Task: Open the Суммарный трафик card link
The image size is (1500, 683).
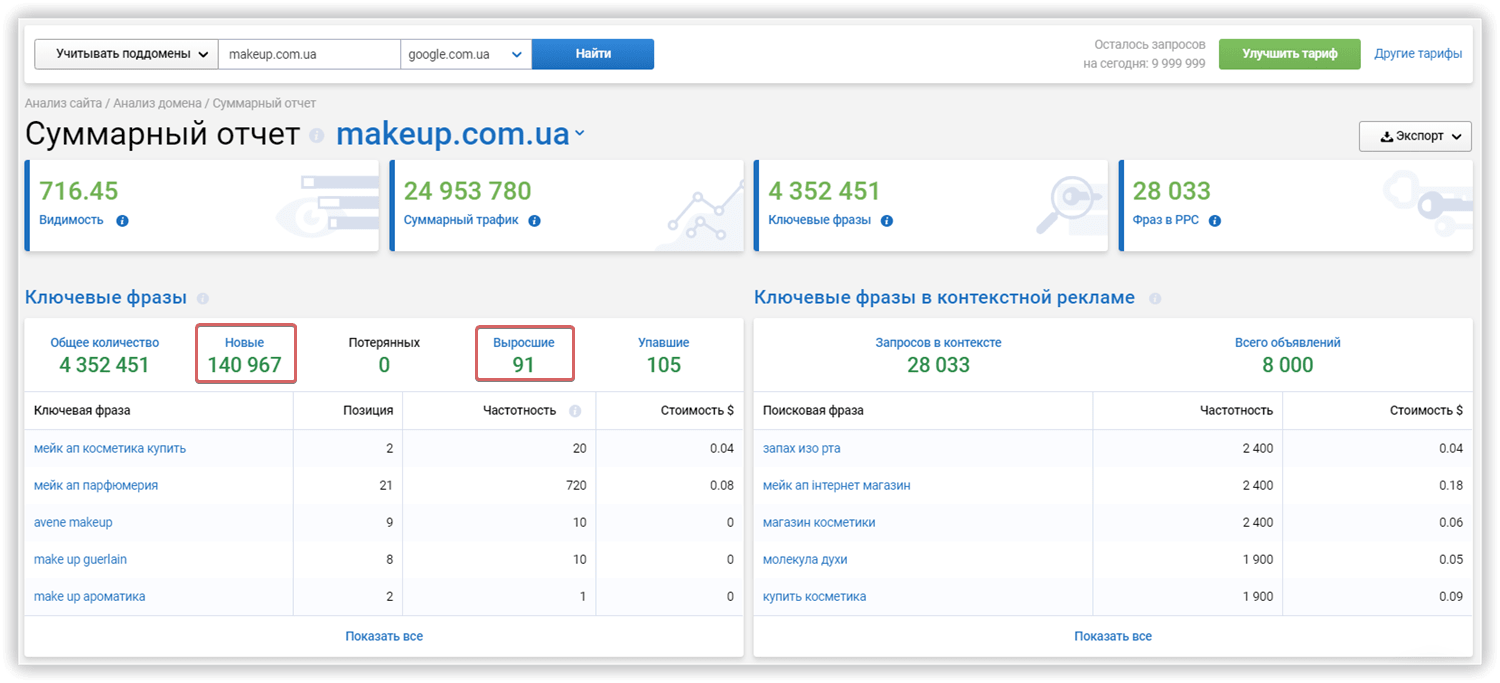Action: (x=461, y=220)
